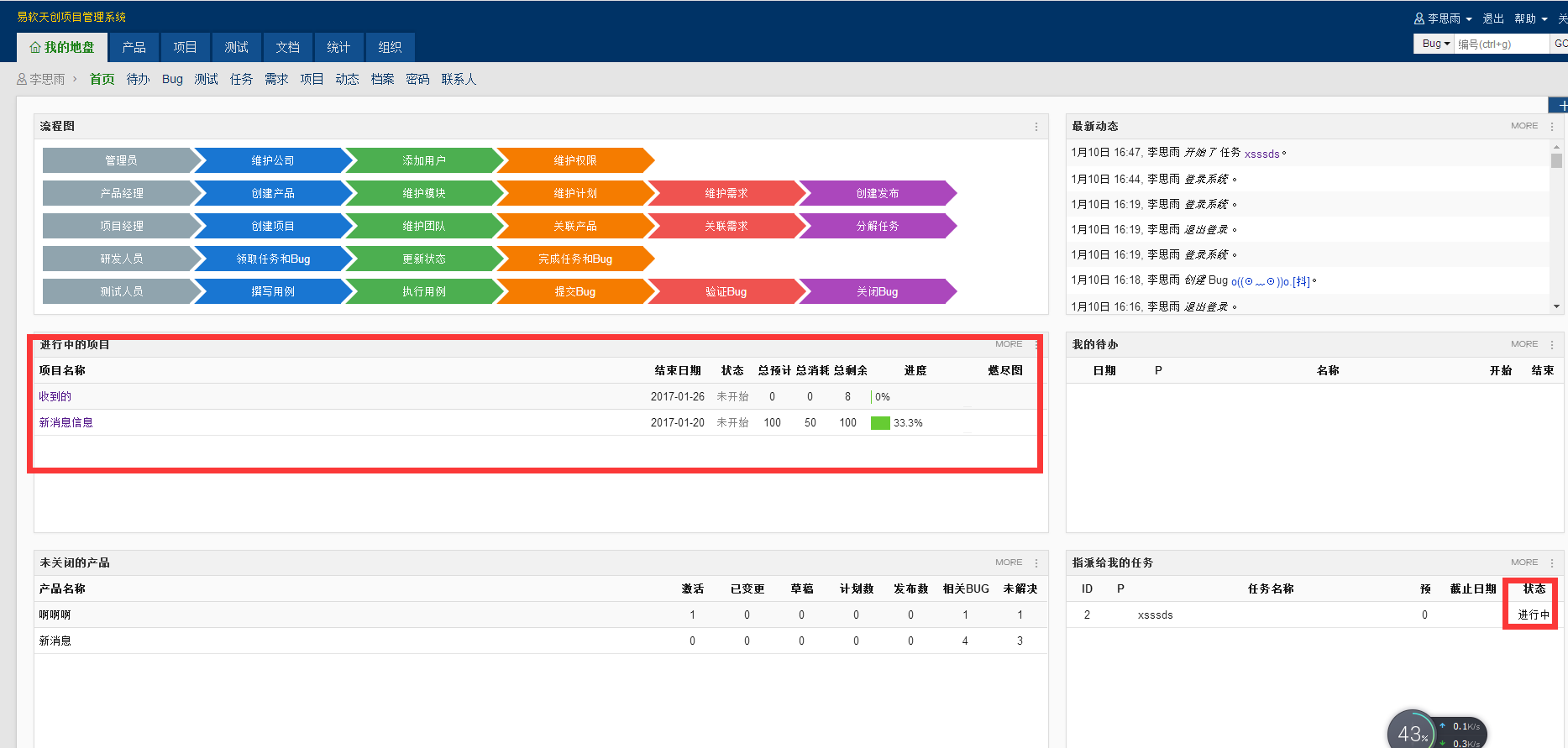Viewport: 1568px width, 748px height.
Task: Click the home icon on 我的地盘 tab
Action: (35, 48)
